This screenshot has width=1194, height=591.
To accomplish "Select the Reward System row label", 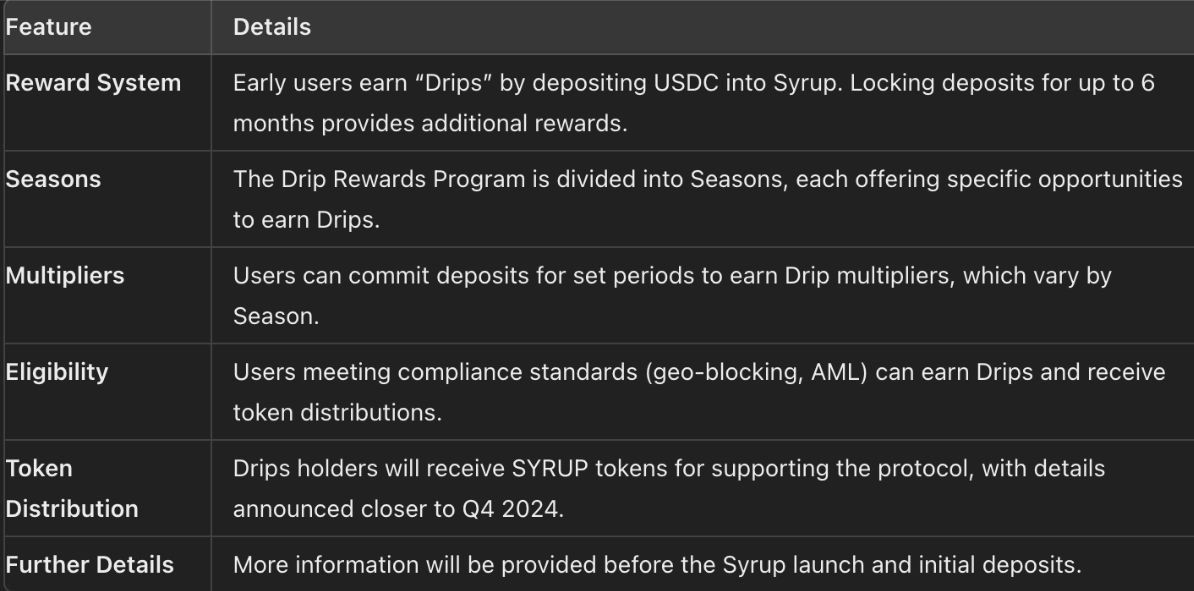I will pos(94,83).
